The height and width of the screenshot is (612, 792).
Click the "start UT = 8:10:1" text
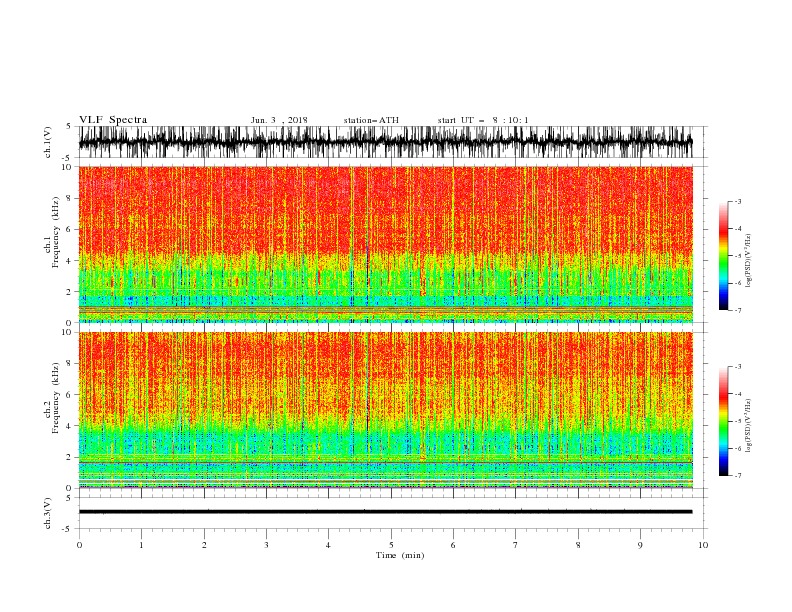click(x=483, y=120)
